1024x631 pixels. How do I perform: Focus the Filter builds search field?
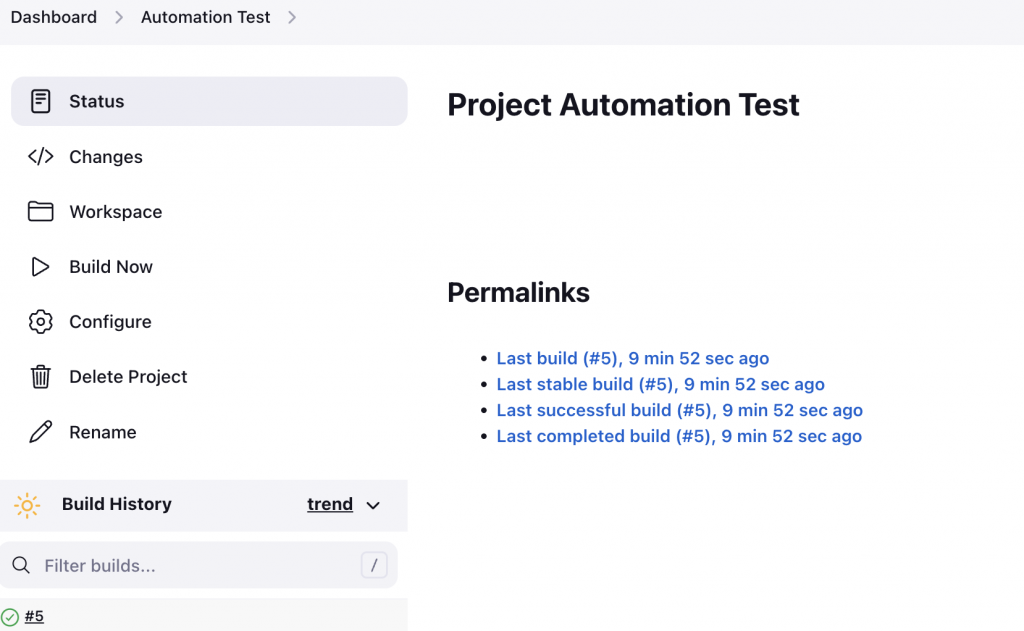click(x=190, y=566)
